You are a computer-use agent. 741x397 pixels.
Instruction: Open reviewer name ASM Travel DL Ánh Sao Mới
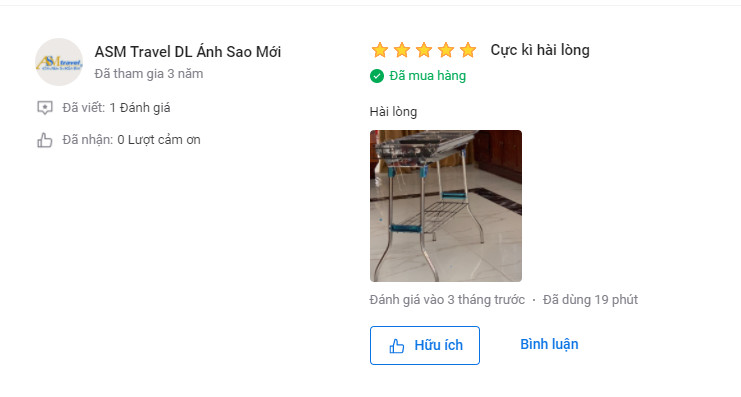pyautogui.click(x=188, y=52)
